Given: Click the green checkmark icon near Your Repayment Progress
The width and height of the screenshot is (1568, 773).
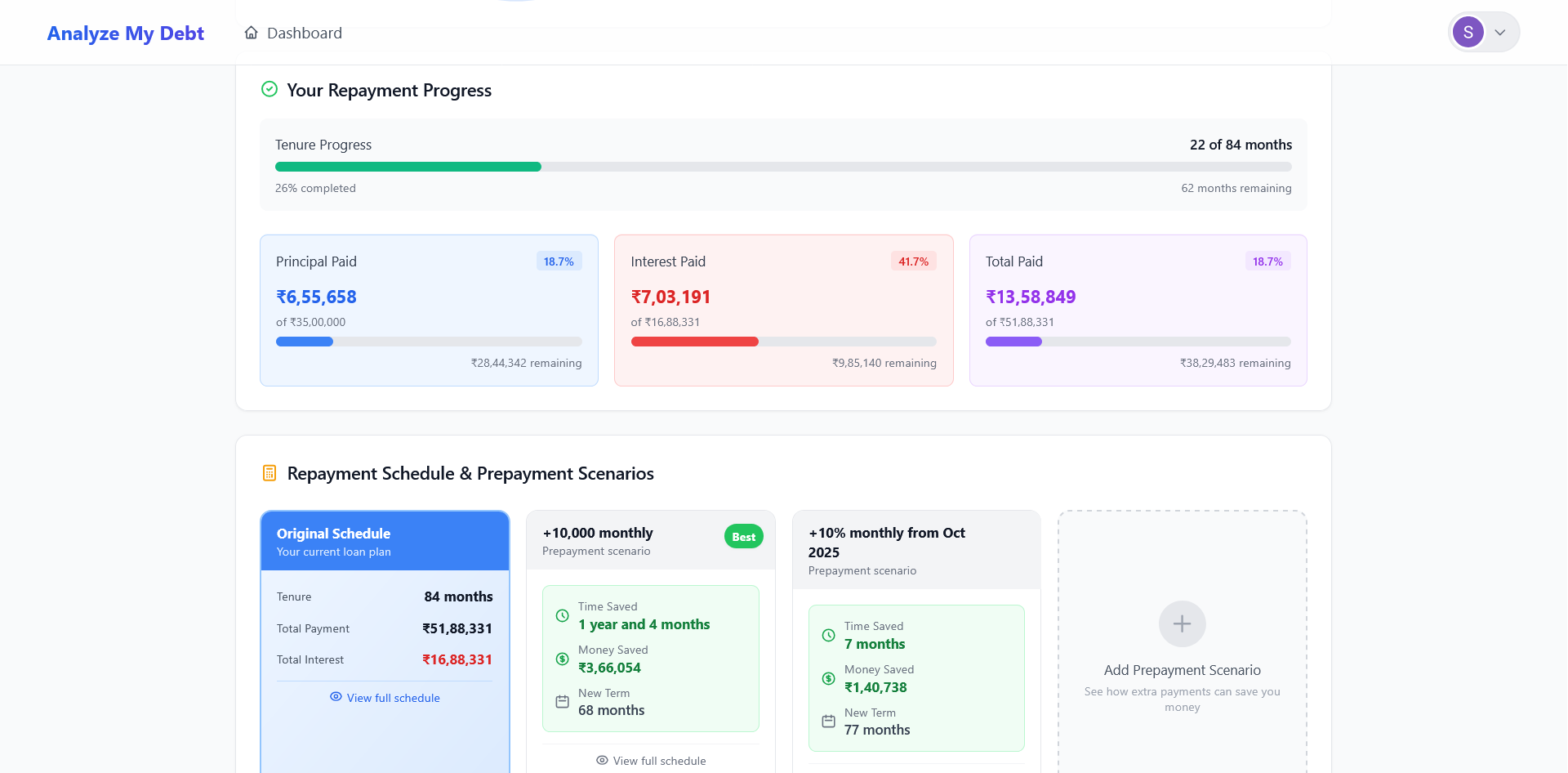Looking at the screenshot, I should click(x=269, y=88).
